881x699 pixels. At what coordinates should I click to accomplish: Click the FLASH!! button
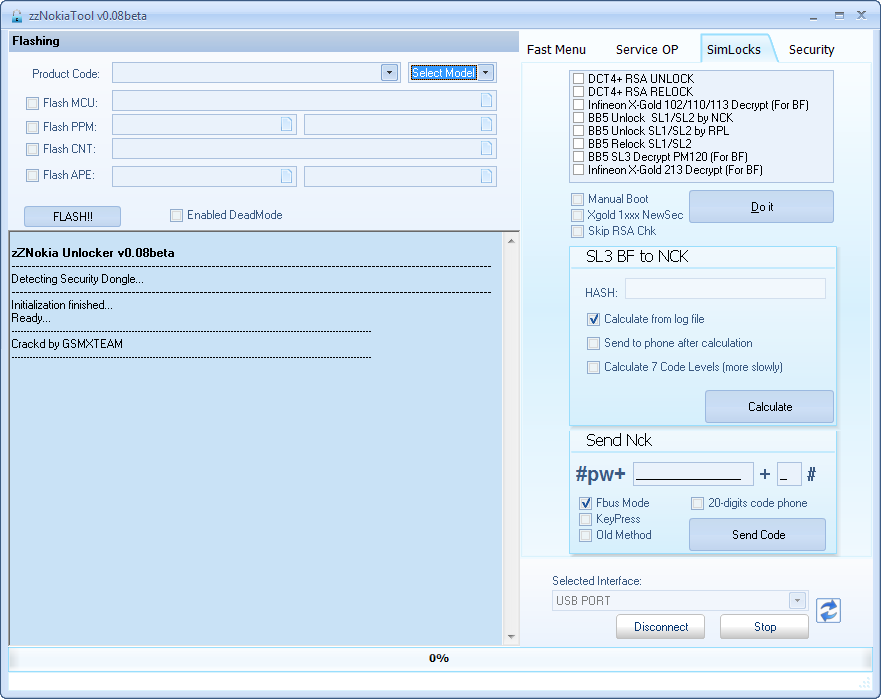click(72, 216)
